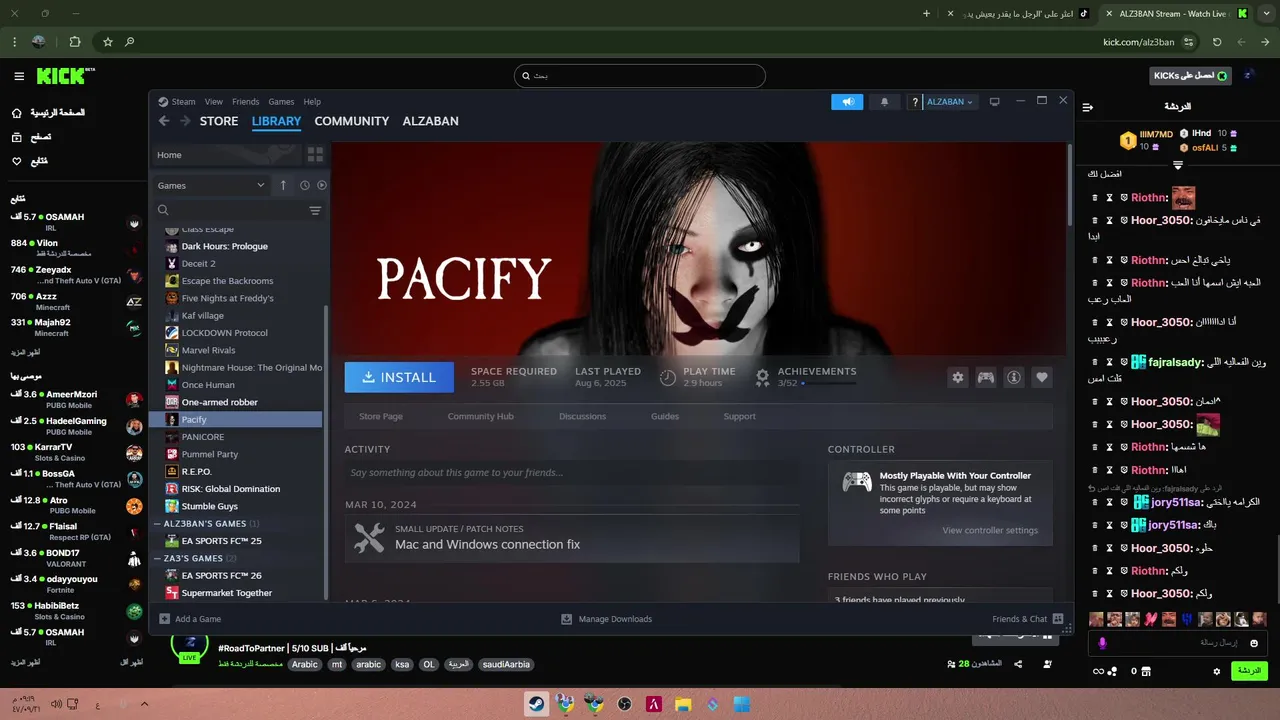Viewport: 1280px width, 720px height.
Task: Open Kick chat settings gear
Action: pyautogui.click(x=1217, y=671)
